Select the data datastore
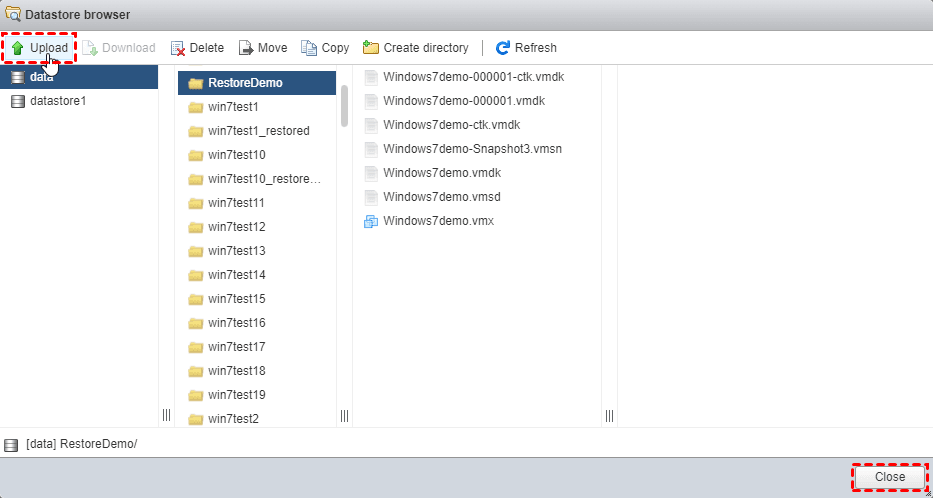This screenshot has width=933, height=498. pos(42,77)
